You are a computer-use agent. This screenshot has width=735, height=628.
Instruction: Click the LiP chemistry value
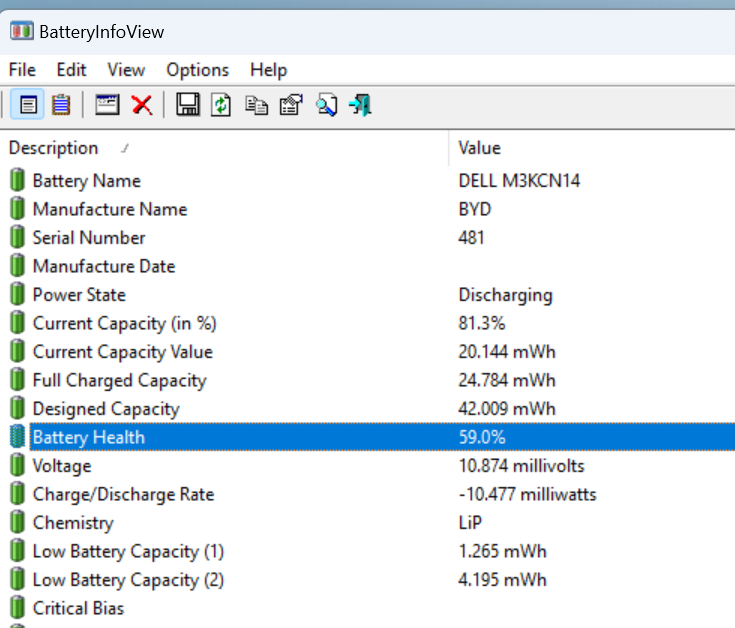coord(470,523)
